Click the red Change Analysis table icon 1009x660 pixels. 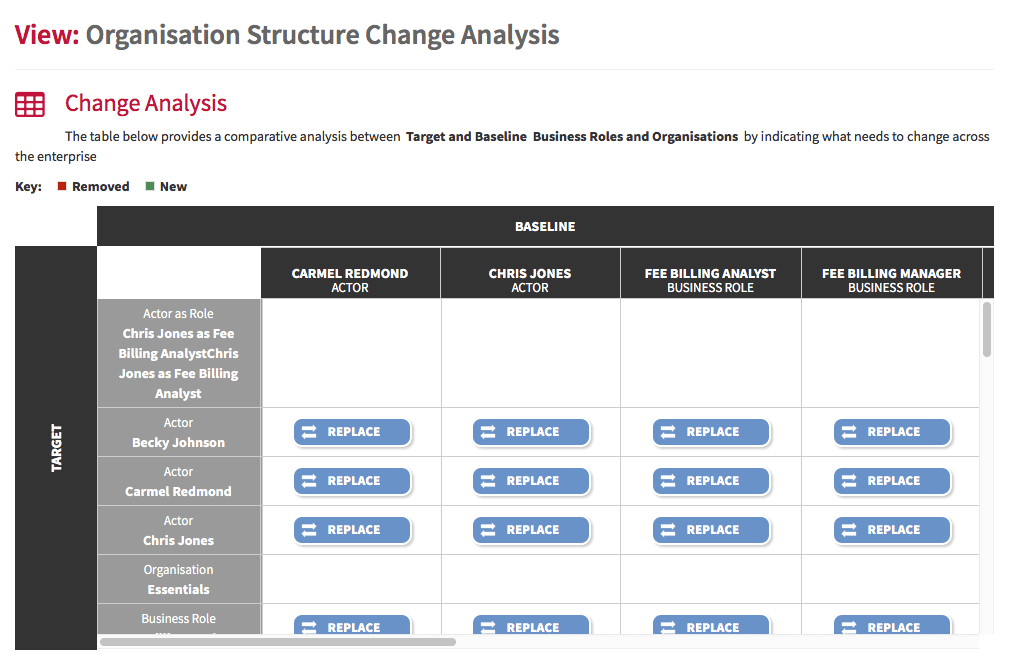pos(30,104)
